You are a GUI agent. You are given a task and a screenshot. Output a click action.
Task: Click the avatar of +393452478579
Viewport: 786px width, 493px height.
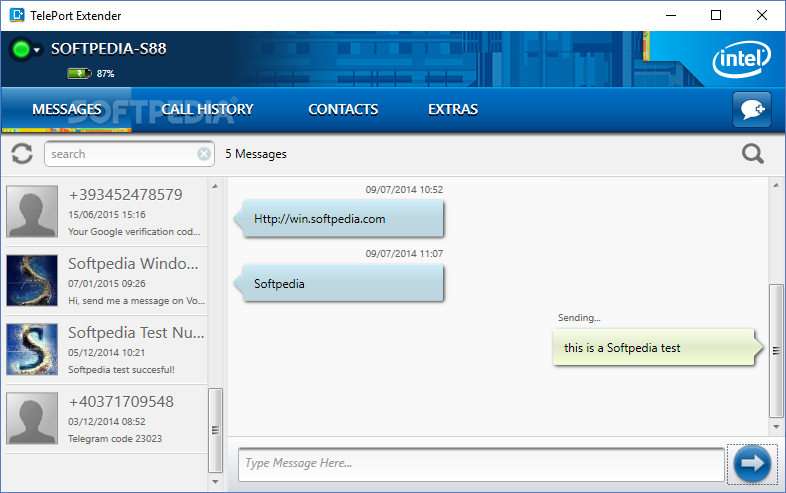pos(32,212)
